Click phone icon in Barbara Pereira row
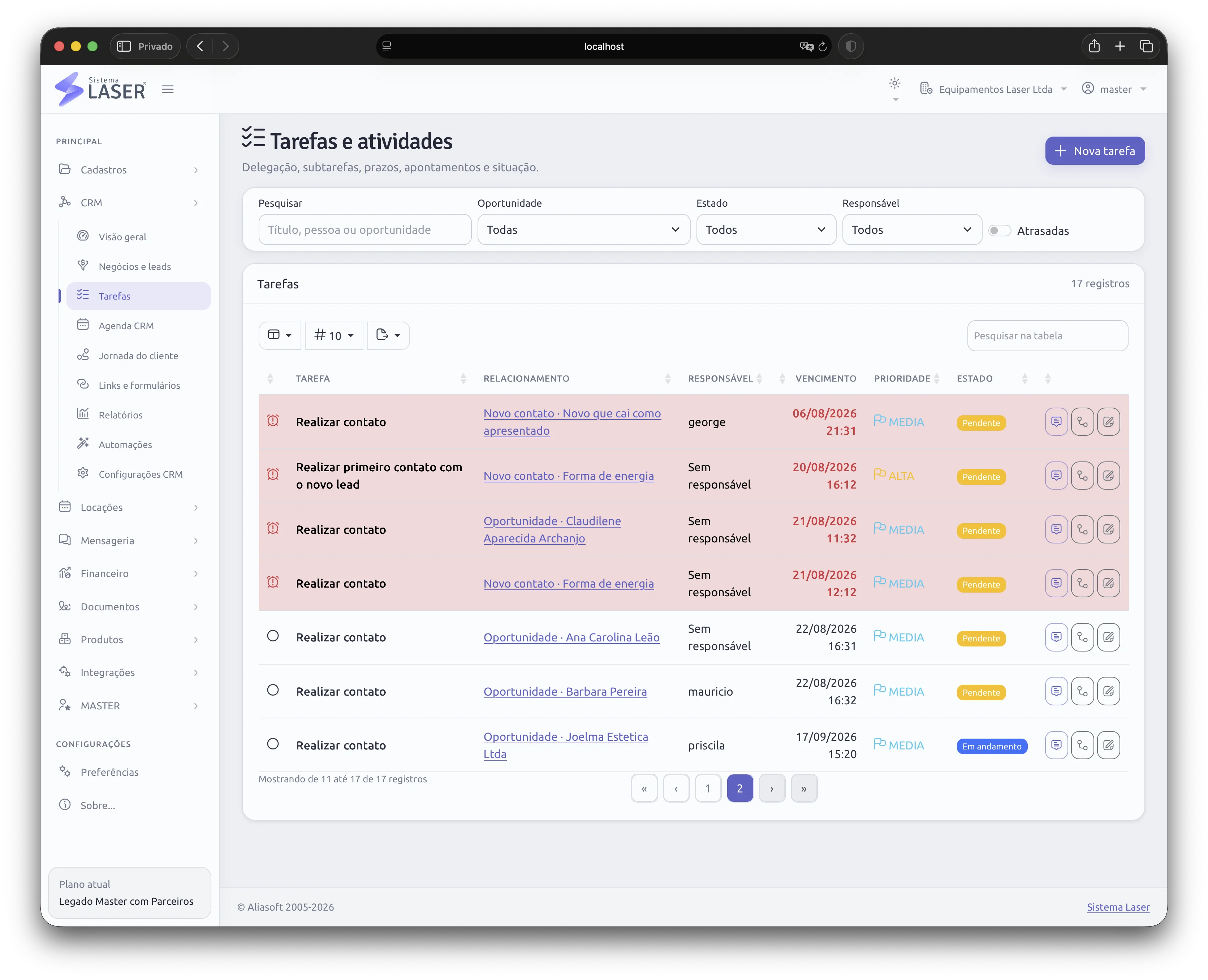1208x980 pixels. [x=1082, y=692]
